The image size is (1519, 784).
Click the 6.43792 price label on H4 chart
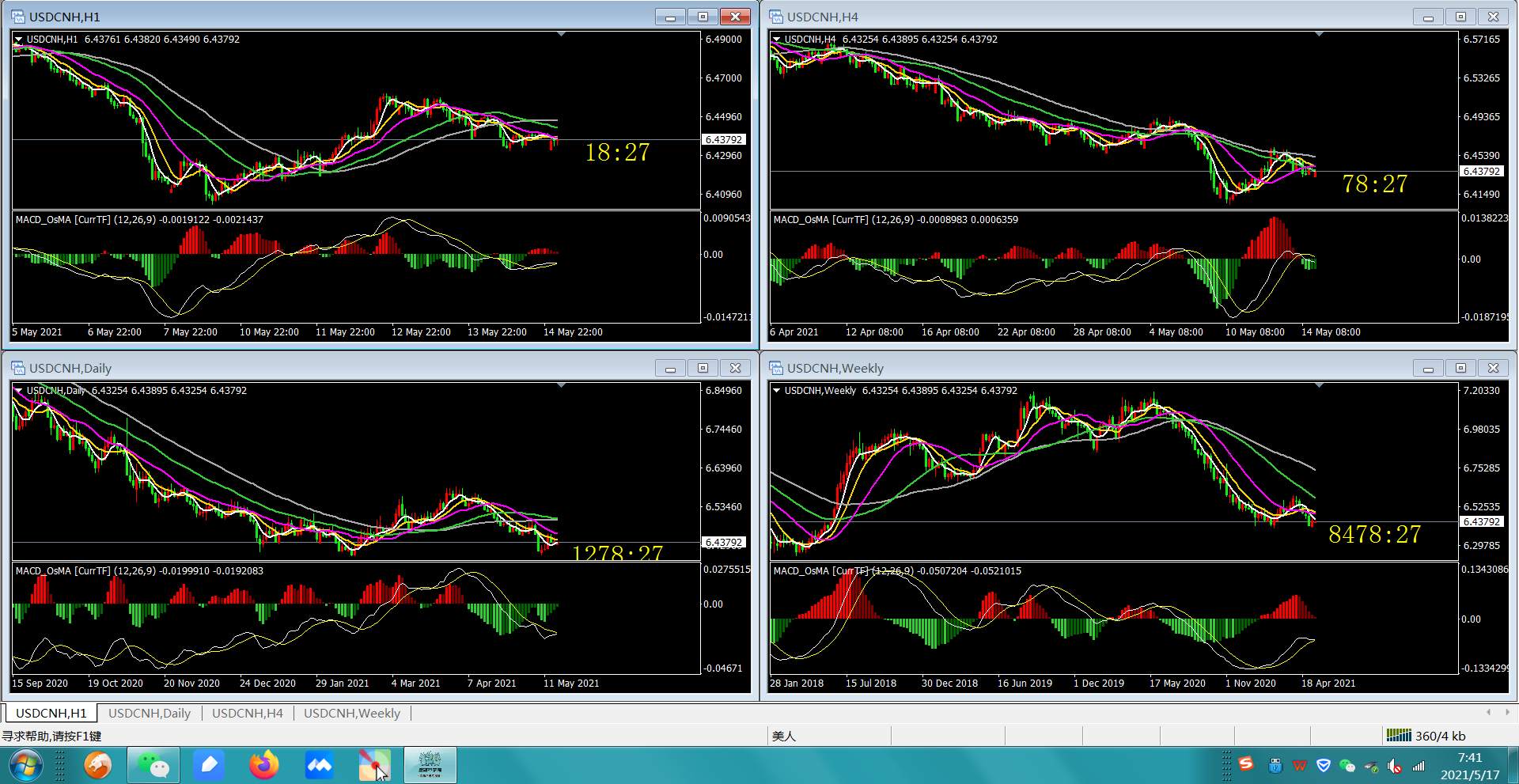click(1482, 171)
